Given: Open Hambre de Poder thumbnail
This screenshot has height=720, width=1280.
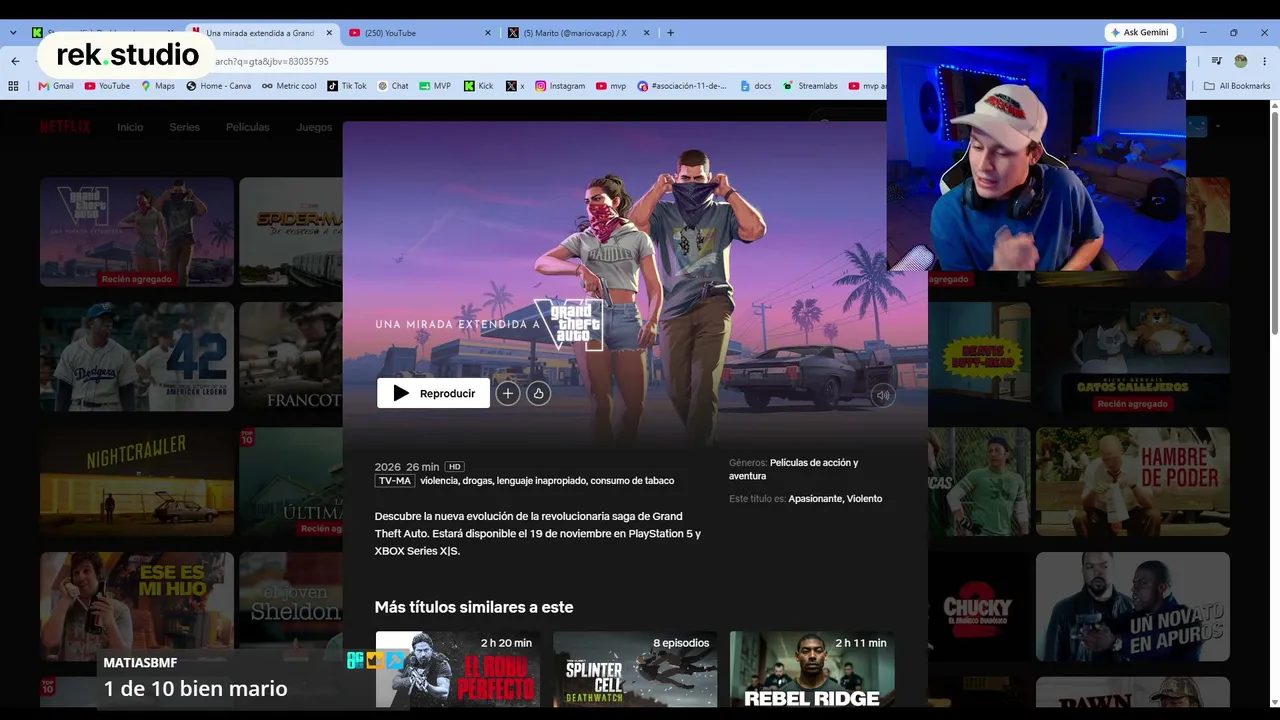Looking at the screenshot, I should pos(1133,482).
